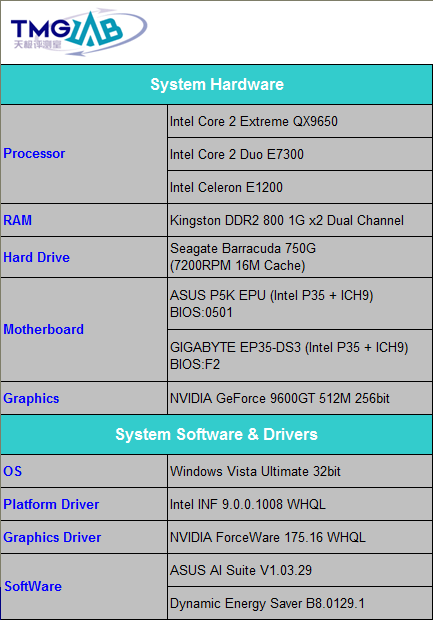
Task: Select the ASUS P5K EPU cell
Action: (300, 304)
